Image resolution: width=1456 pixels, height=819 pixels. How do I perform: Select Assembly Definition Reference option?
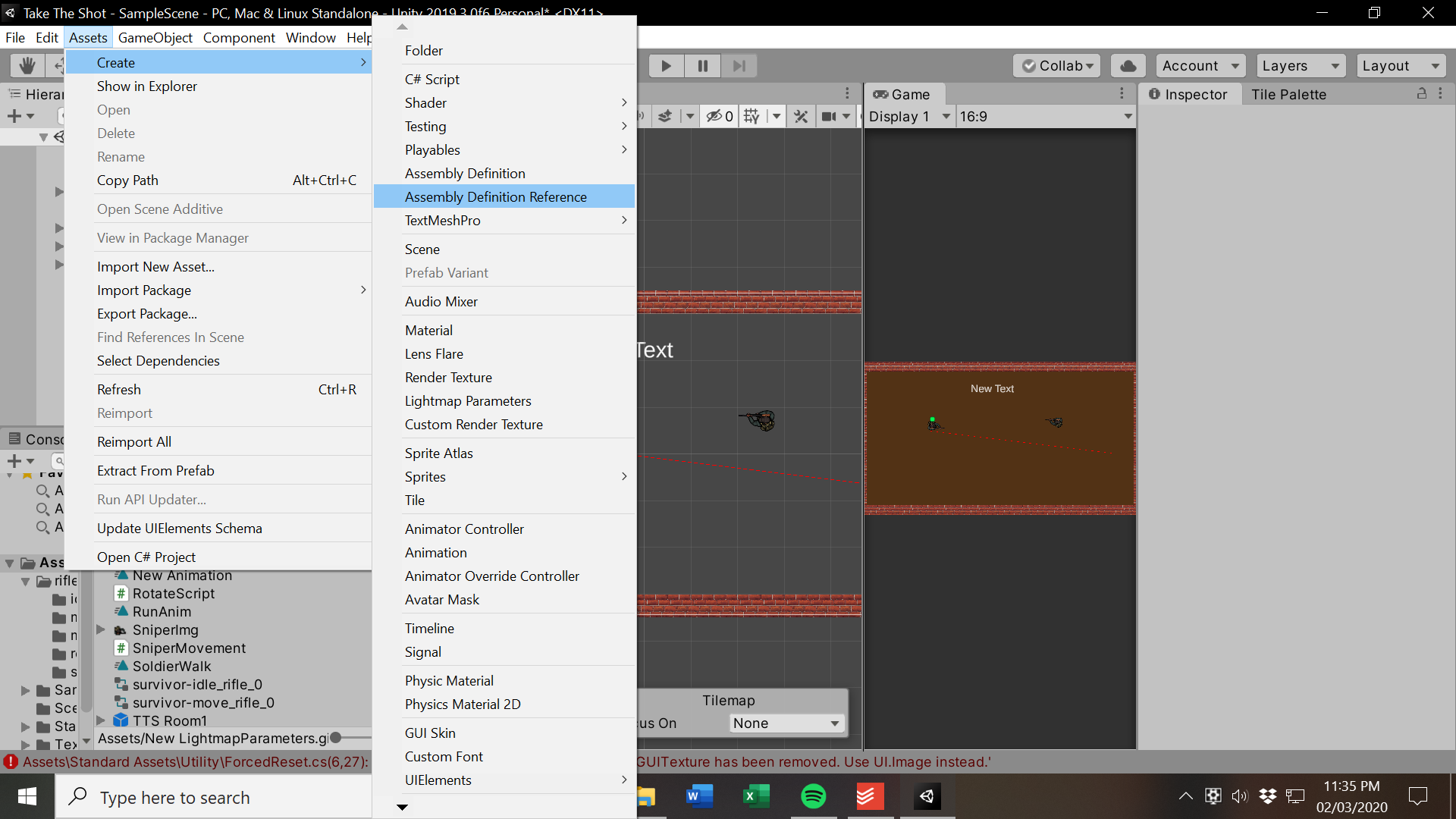[x=496, y=196]
